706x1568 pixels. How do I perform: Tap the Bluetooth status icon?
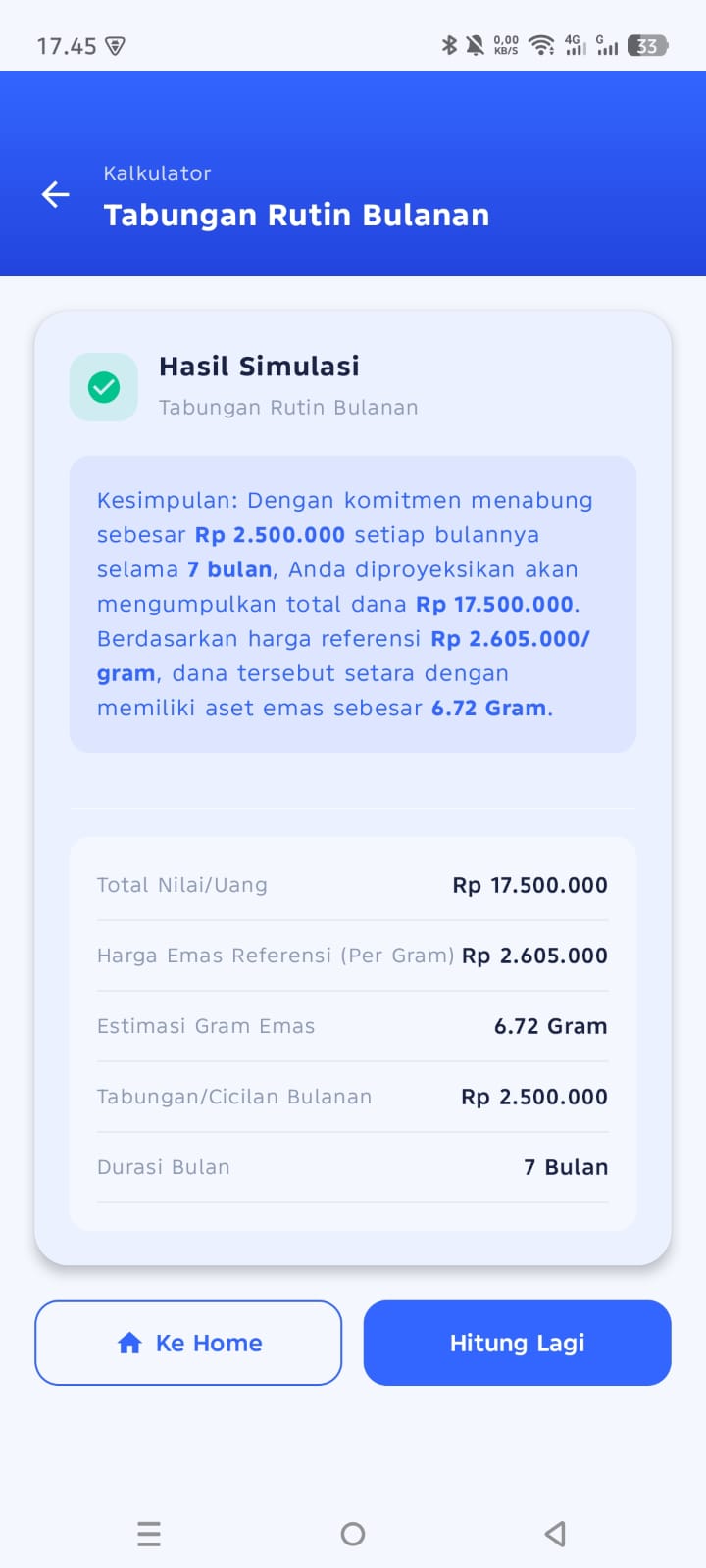point(449,45)
